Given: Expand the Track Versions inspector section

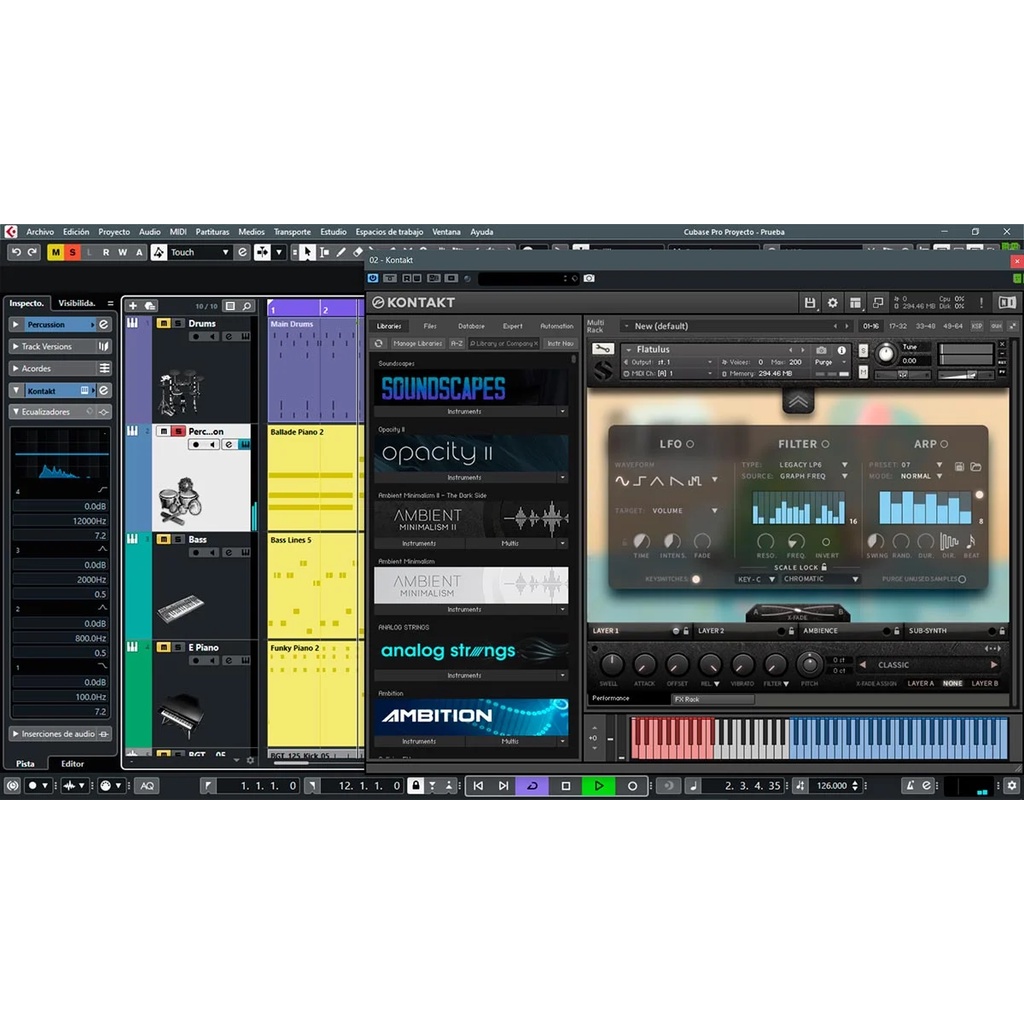Looking at the screenshot, I should click(x=16, y=346).
